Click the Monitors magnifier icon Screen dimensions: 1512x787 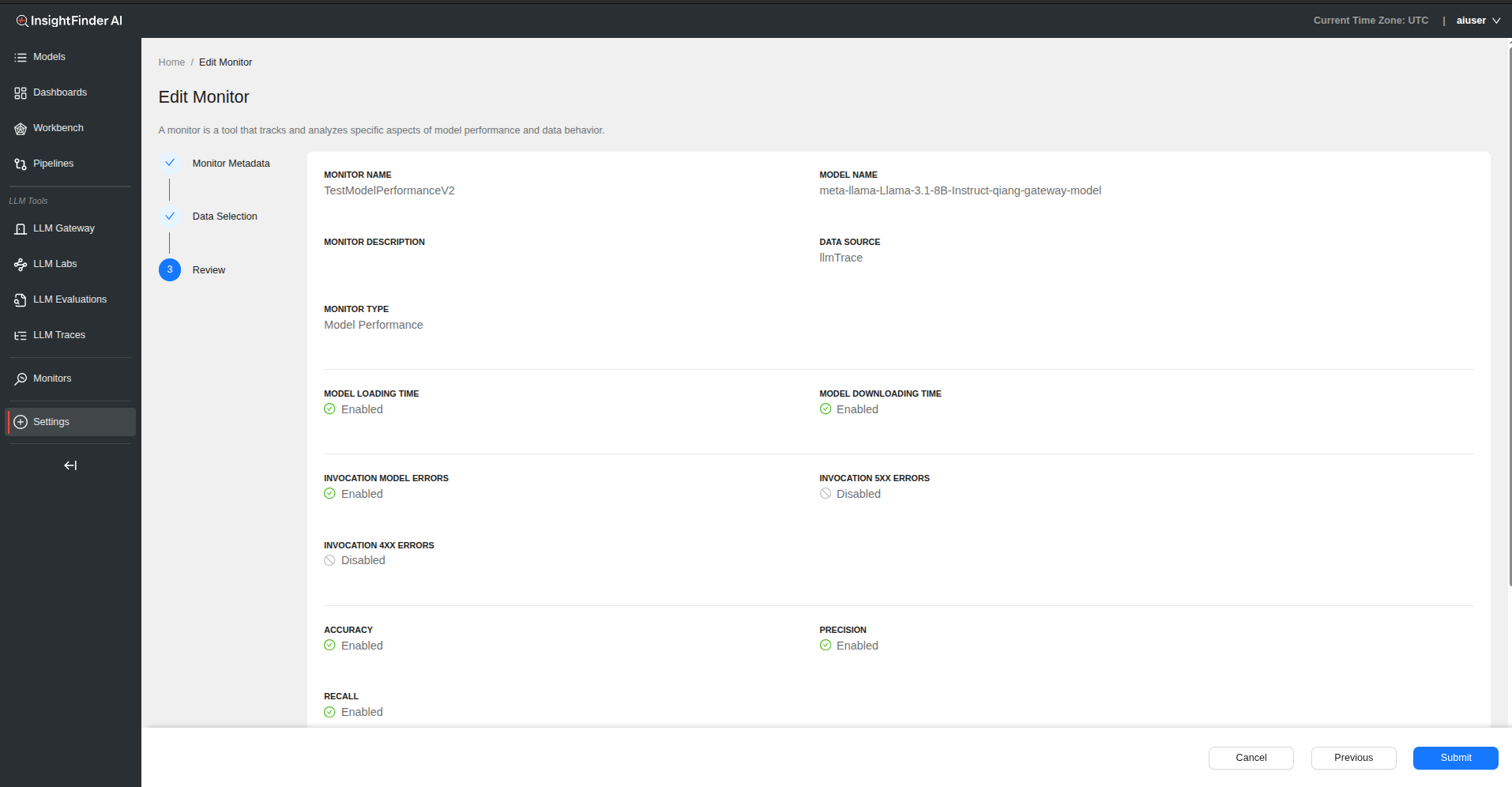pyautogui.click(x=21, y=379)
